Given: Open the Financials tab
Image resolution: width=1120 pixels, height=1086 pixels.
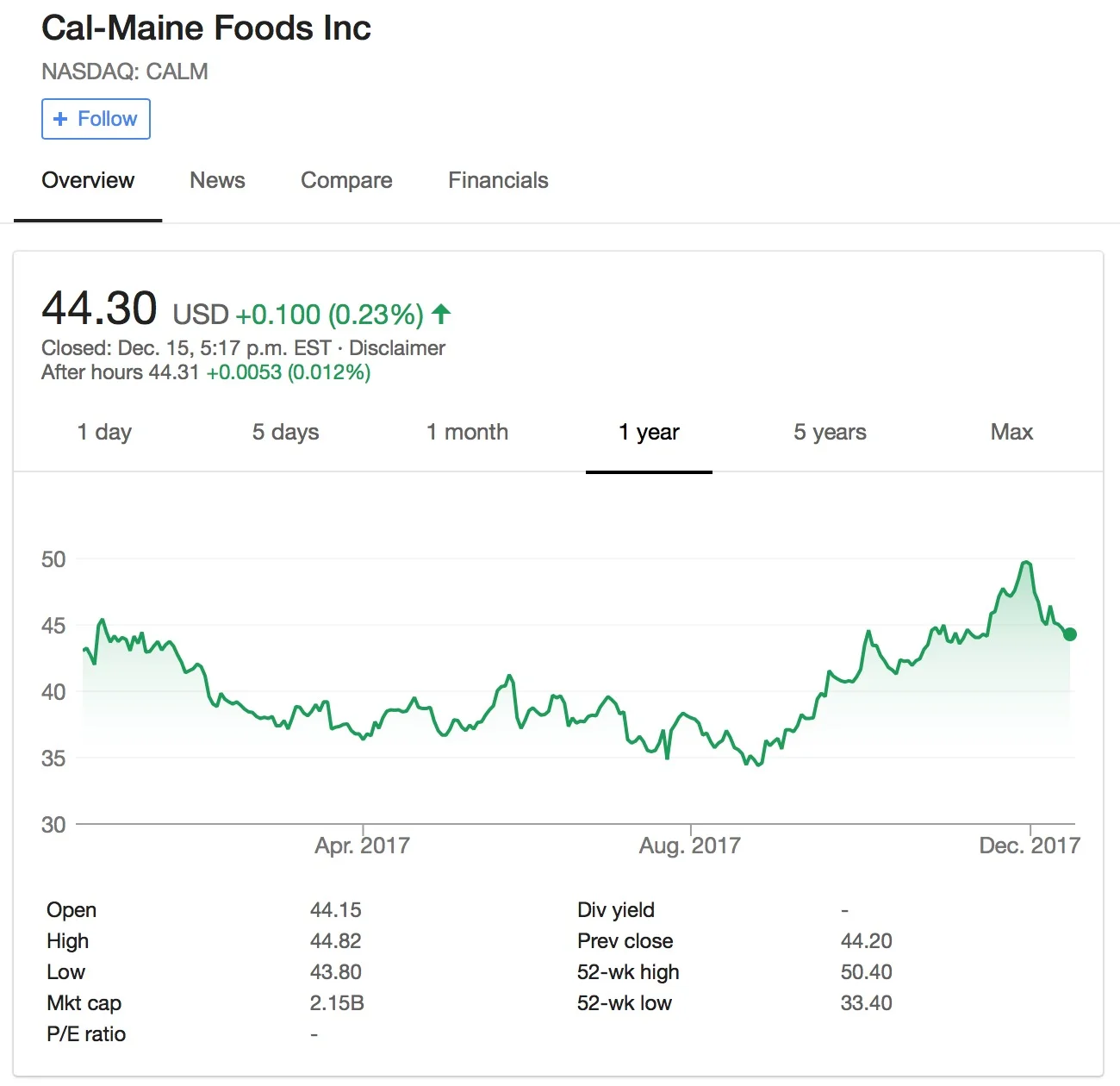Looking at the screenshot, I should (498, 180).
